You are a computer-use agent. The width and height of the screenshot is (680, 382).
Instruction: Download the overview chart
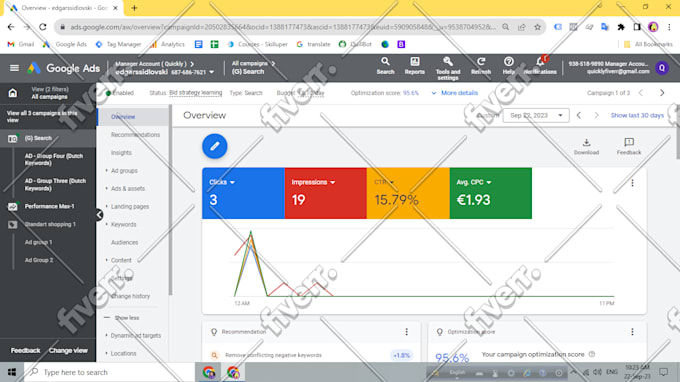coord(586,147)
